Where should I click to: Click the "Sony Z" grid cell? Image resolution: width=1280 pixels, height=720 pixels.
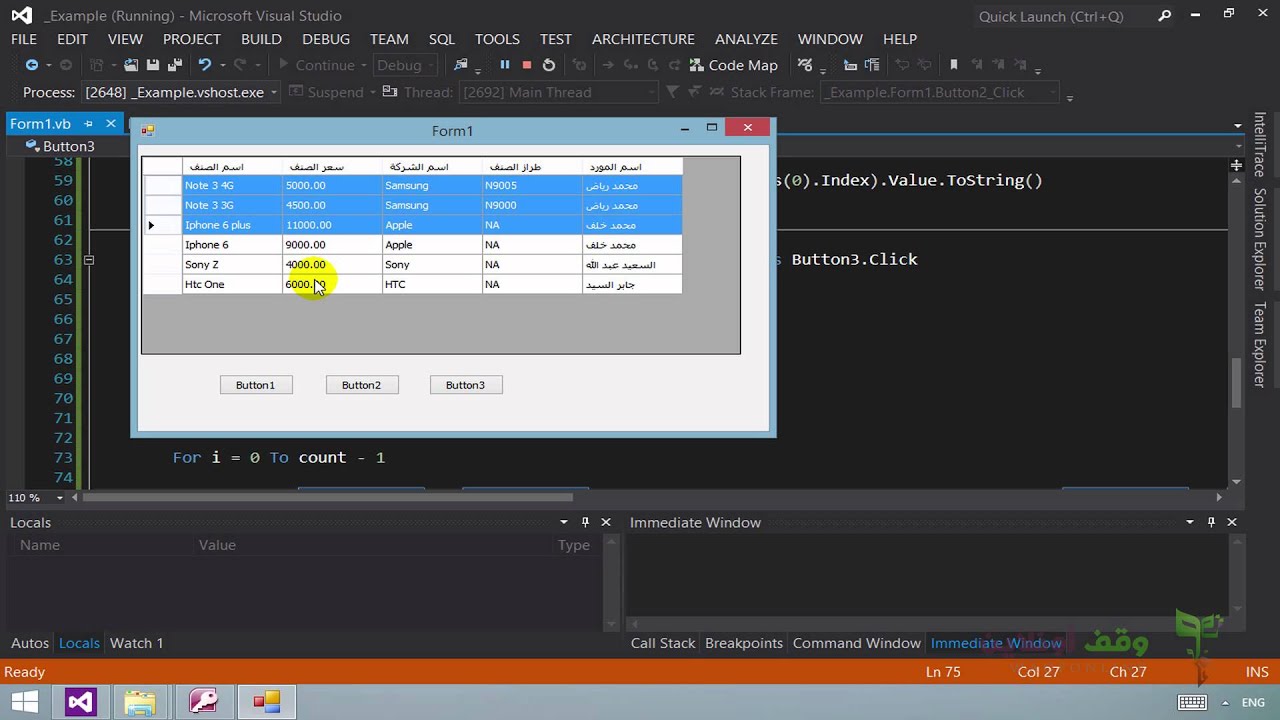coord(232,265)
